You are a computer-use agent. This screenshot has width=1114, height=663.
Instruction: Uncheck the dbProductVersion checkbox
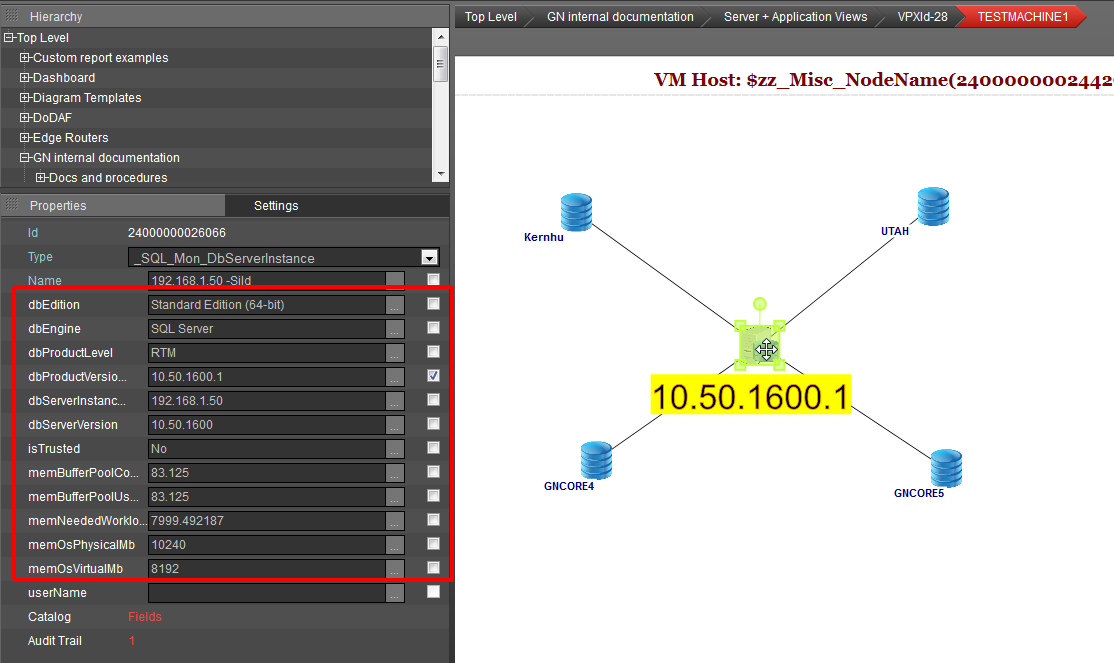433,376
